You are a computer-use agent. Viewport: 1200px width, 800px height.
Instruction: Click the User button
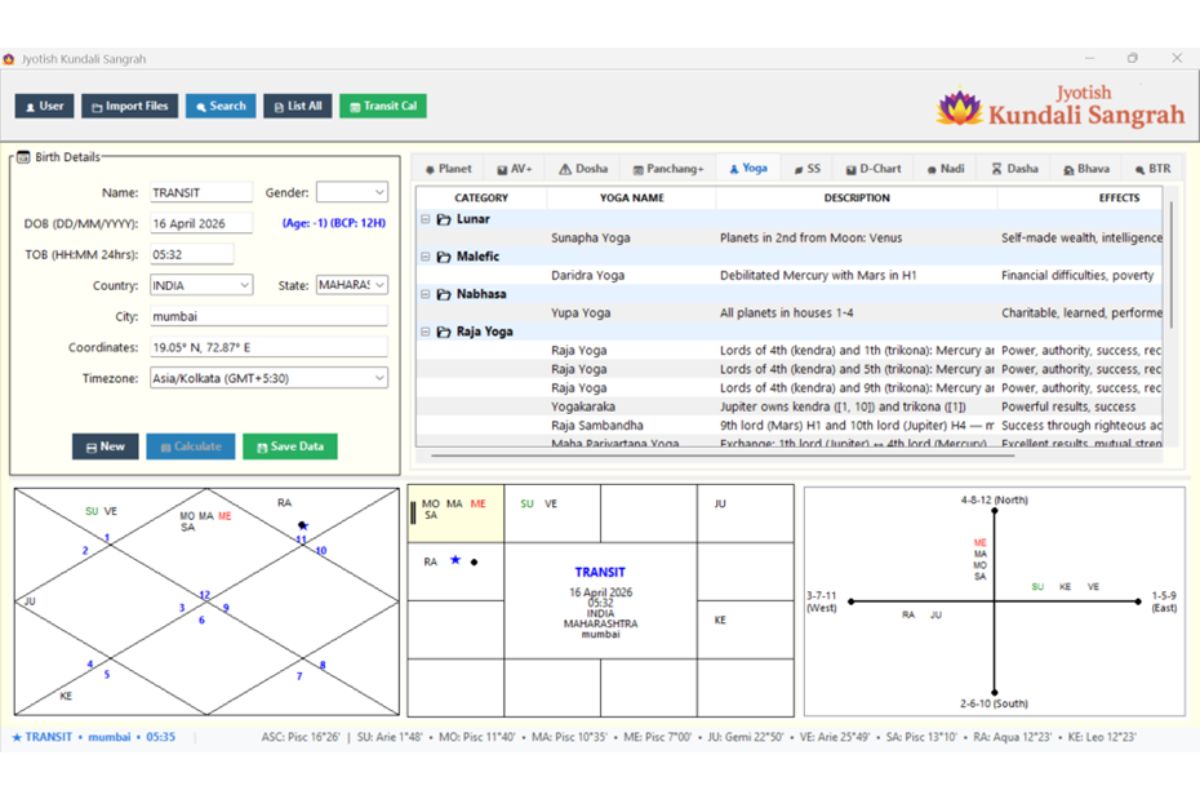[x=44, y=106]
